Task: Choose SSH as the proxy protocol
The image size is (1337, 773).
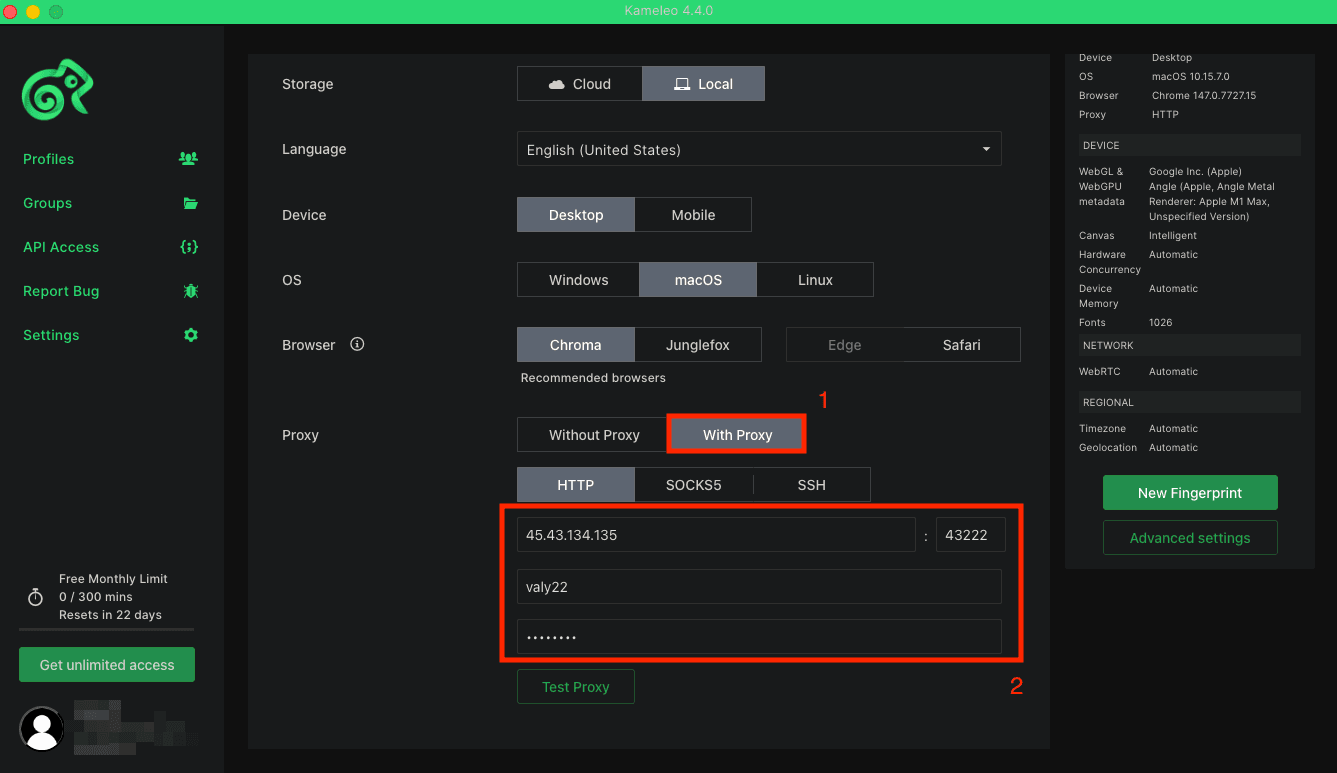Action: click(811, 484)
